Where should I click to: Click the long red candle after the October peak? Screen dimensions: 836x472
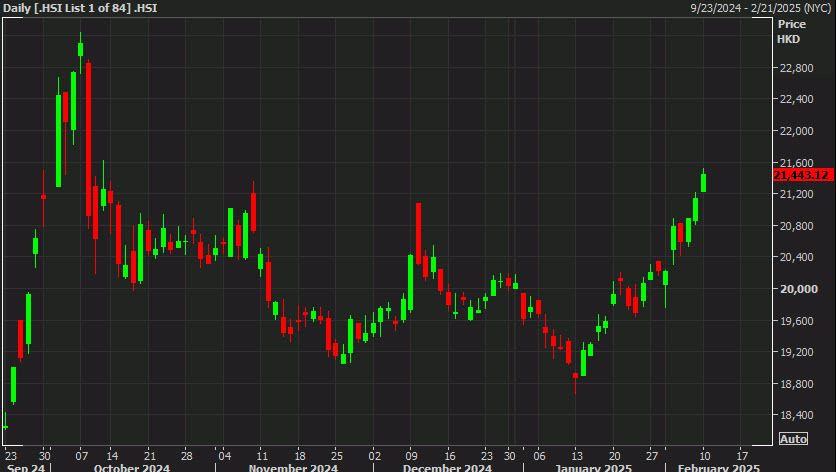[89, 140]
